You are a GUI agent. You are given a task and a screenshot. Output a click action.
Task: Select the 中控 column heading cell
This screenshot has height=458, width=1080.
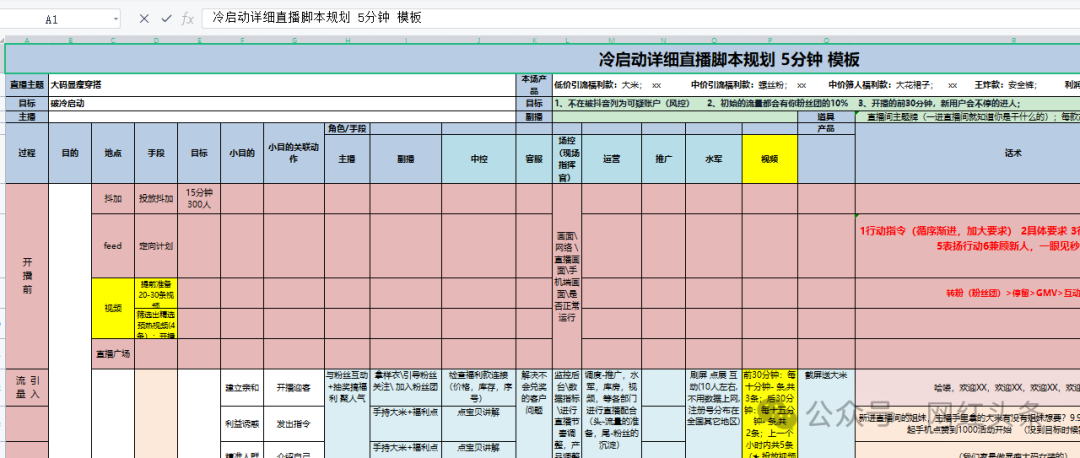click(478, 158)
